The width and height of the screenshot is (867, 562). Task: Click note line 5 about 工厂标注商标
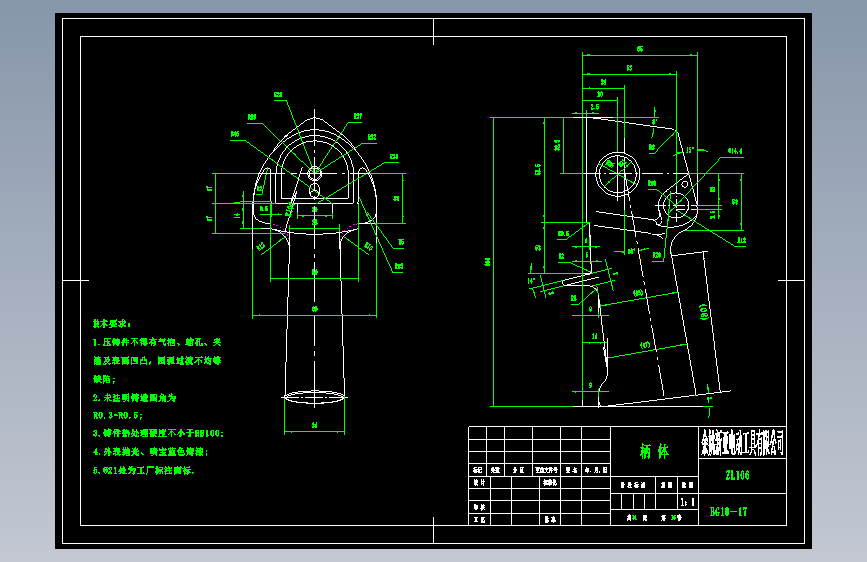click(x=144, y=471)
